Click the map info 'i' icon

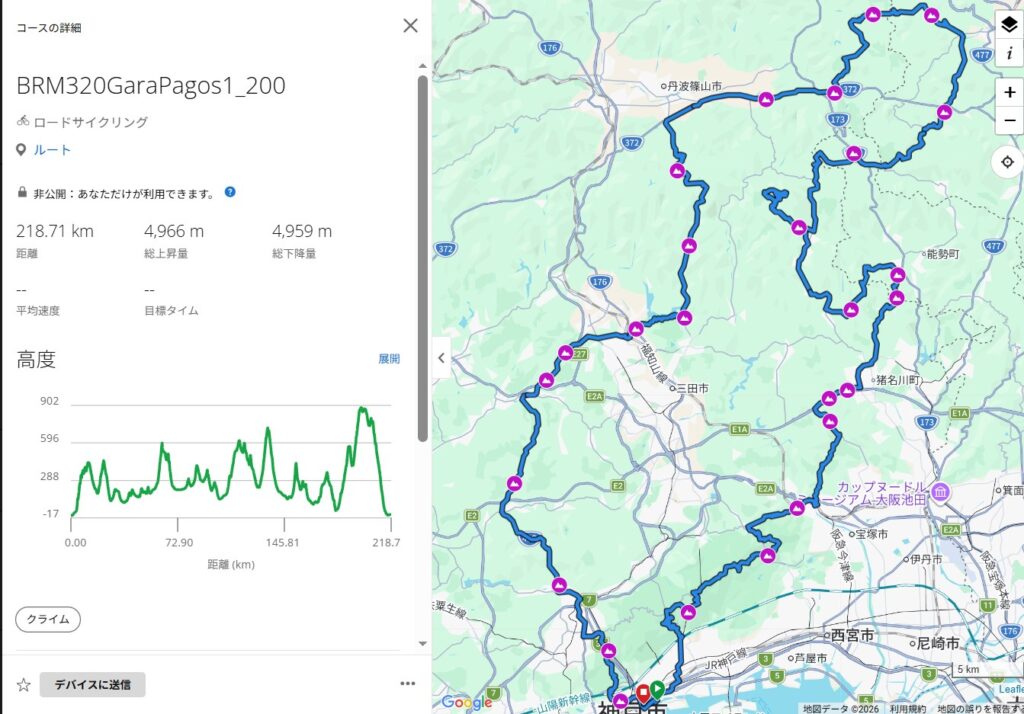(x=1008, y=53)
